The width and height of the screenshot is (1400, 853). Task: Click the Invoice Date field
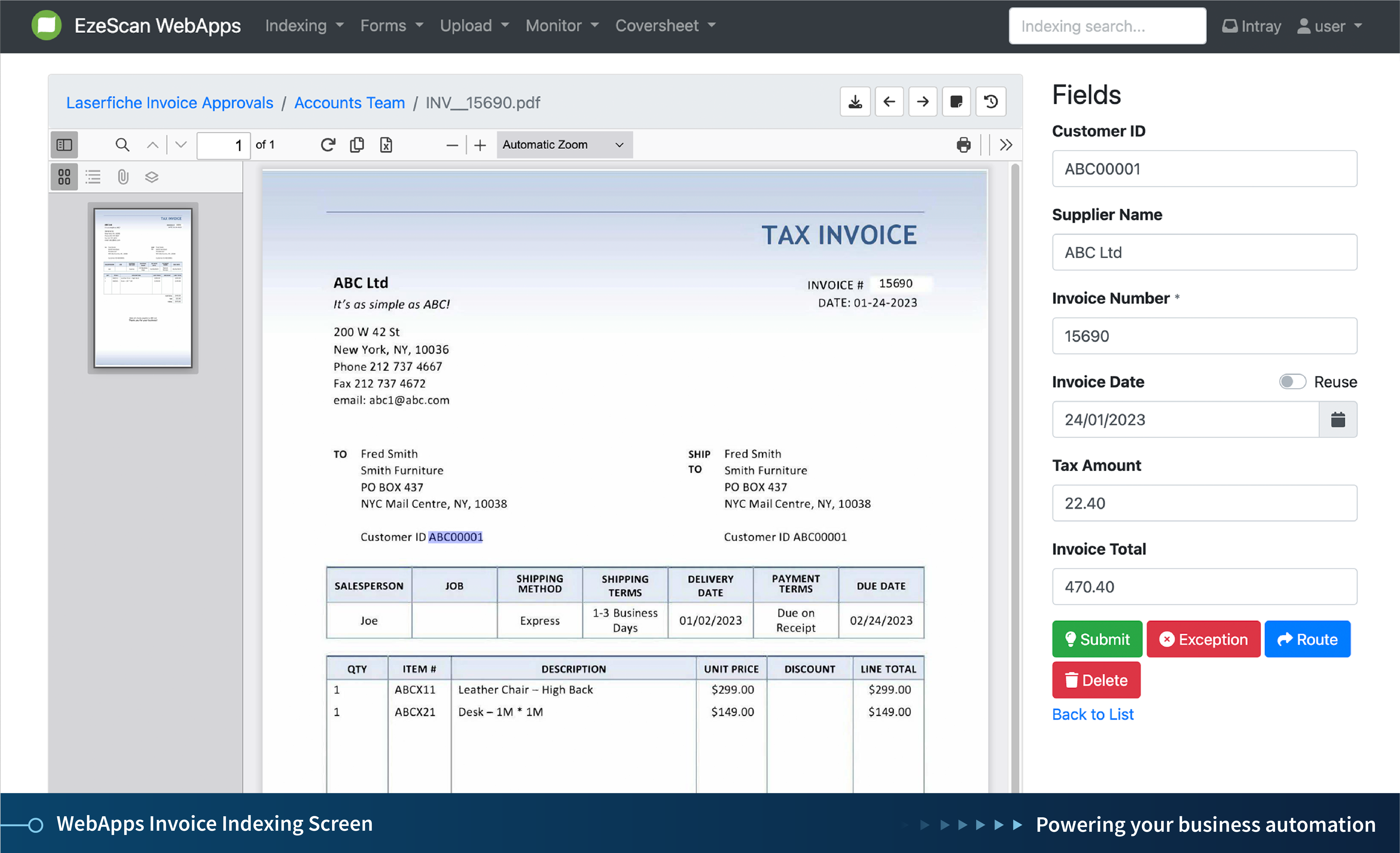coord(1186,420)
